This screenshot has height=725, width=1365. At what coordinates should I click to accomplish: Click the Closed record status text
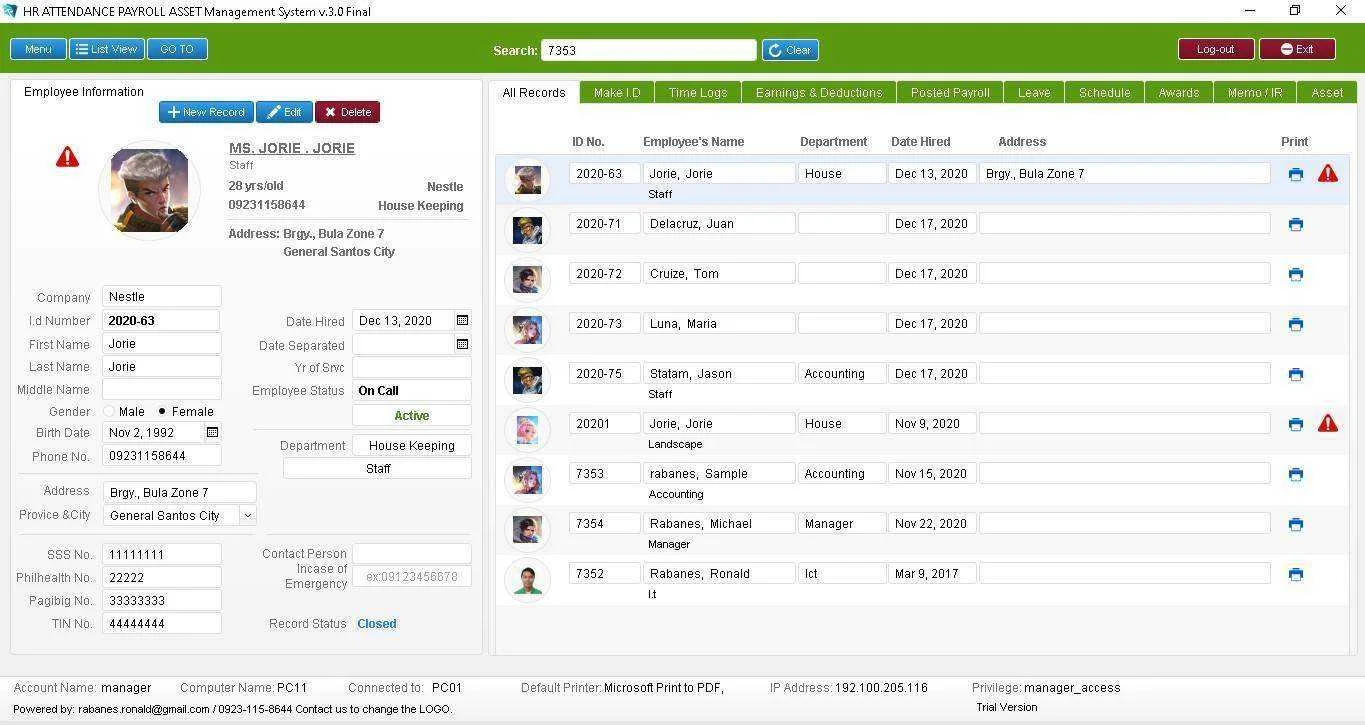(x=377, y=623)
